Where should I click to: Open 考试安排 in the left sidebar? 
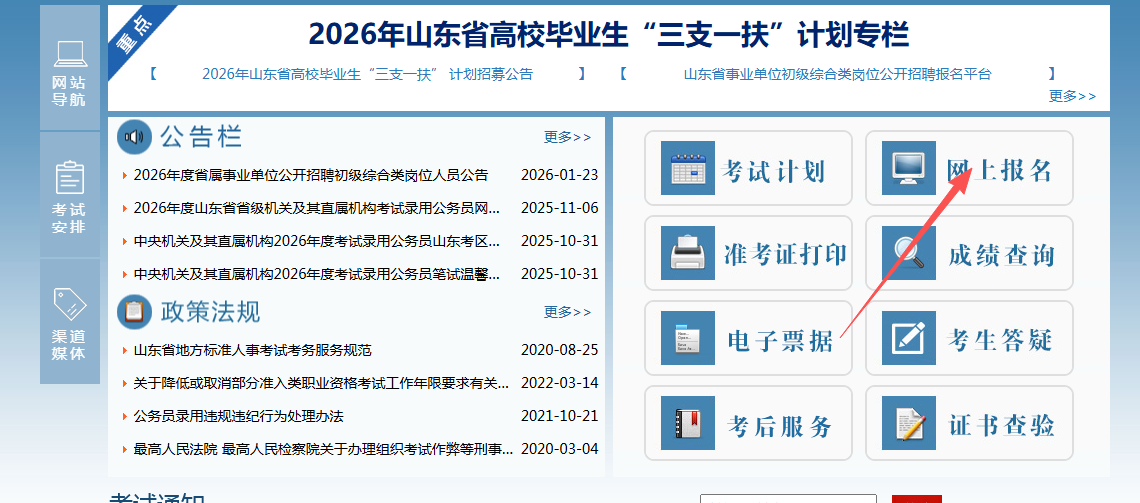coord(69,195)
